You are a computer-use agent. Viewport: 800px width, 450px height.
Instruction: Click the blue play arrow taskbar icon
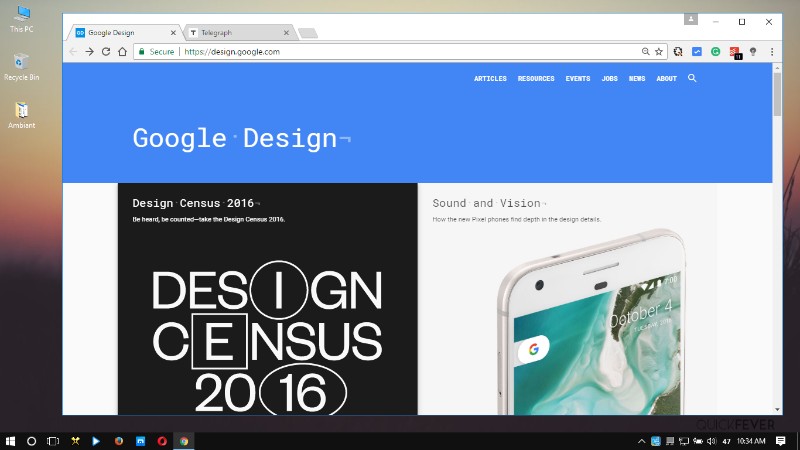(x=96, y=441)
